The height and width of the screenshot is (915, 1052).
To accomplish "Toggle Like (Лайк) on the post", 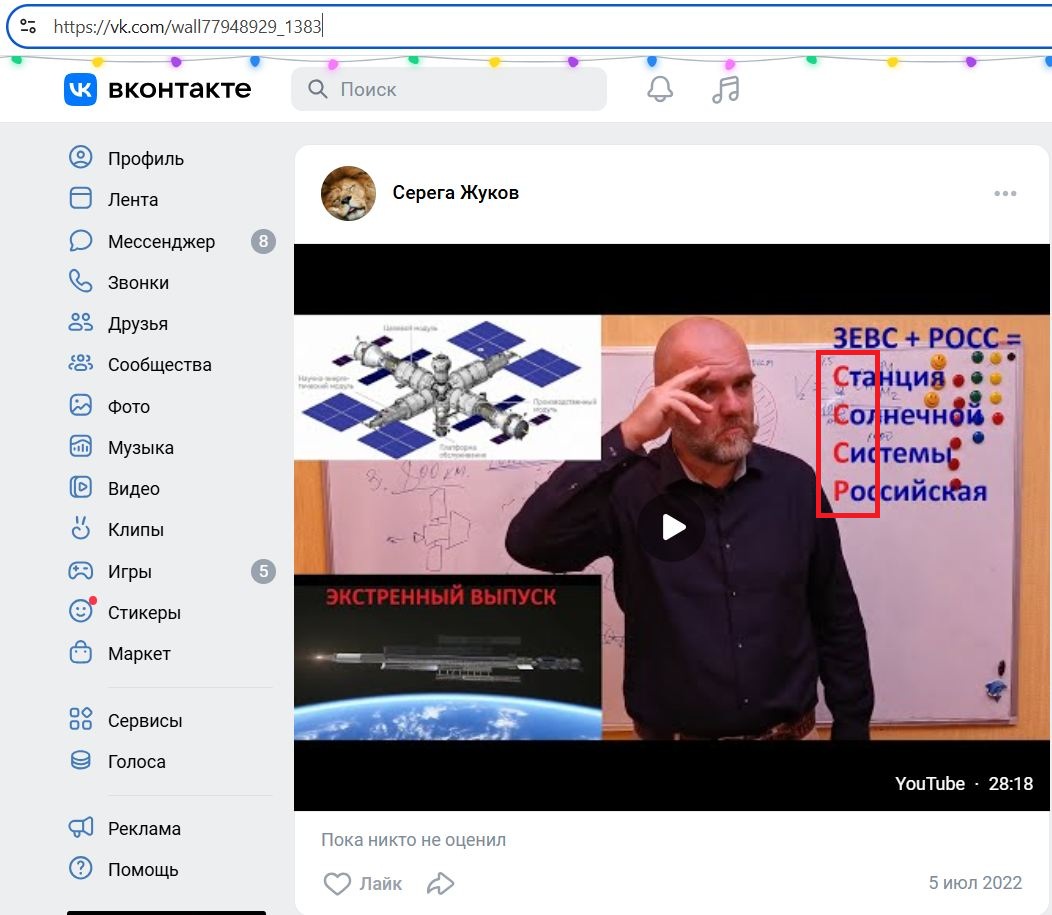I will coord(363,883).
